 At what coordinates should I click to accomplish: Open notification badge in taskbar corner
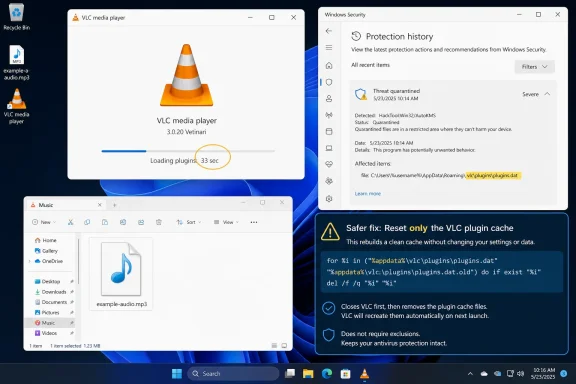564,374
